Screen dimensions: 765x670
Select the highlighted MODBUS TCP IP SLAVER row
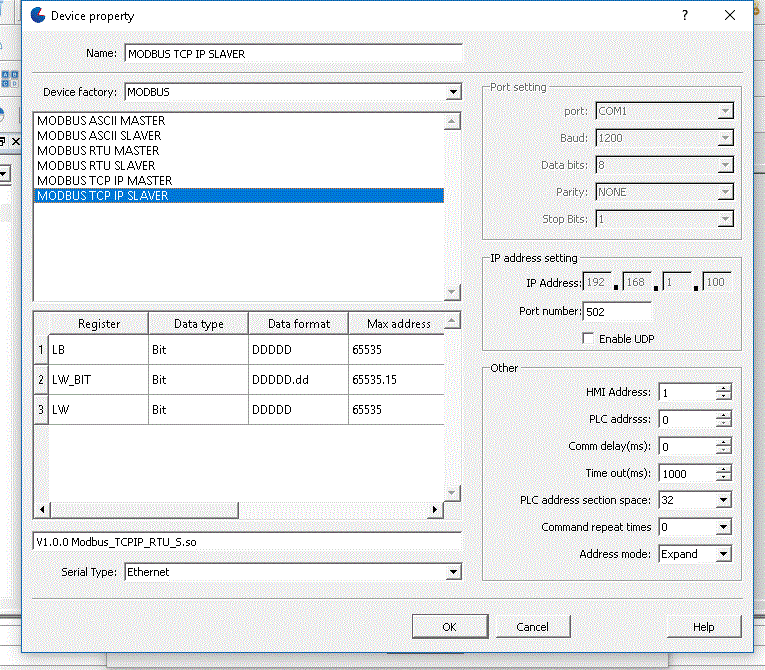pos(239,196)
